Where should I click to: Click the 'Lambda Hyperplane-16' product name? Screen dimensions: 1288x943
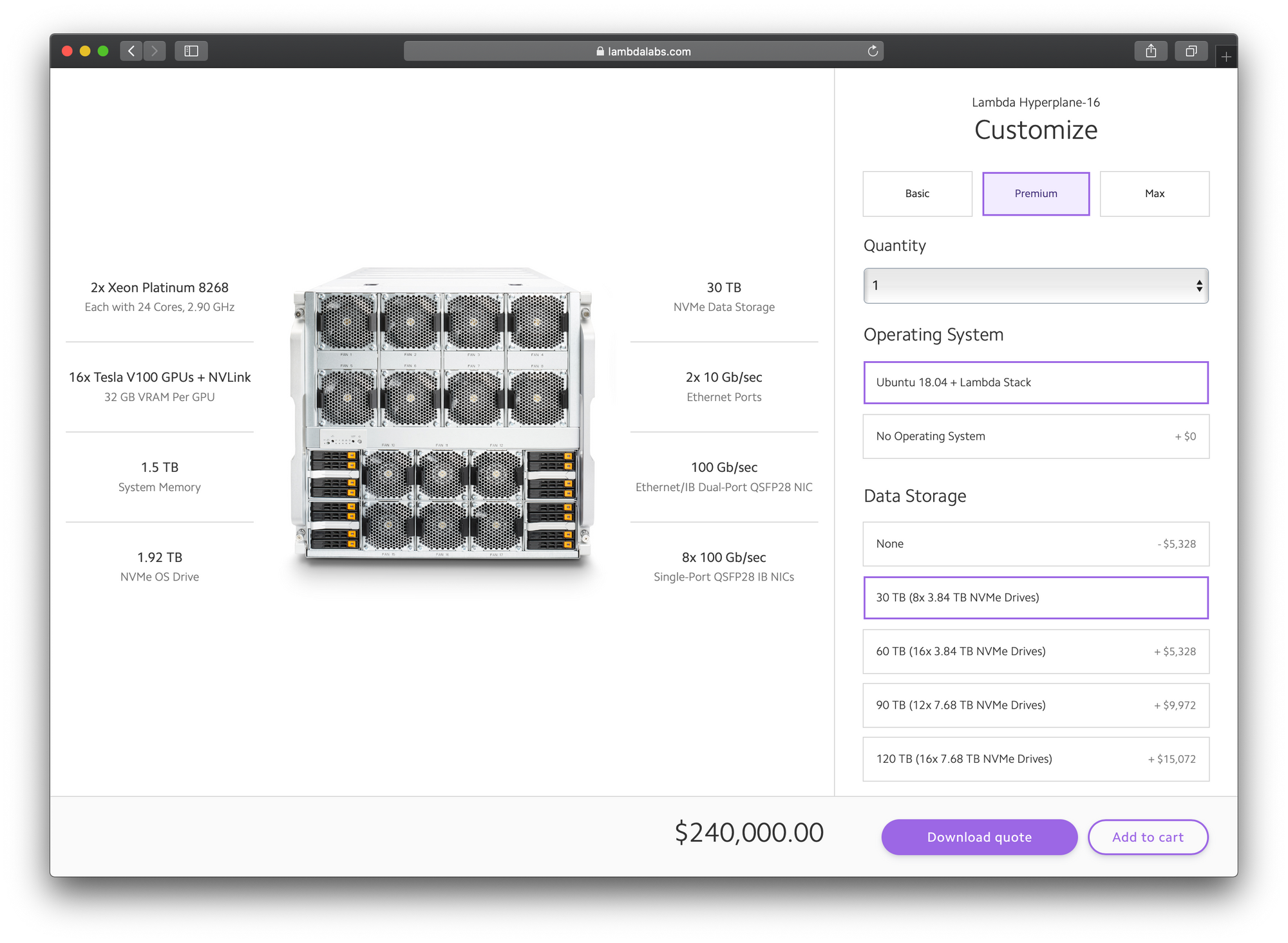(1036, 102)
